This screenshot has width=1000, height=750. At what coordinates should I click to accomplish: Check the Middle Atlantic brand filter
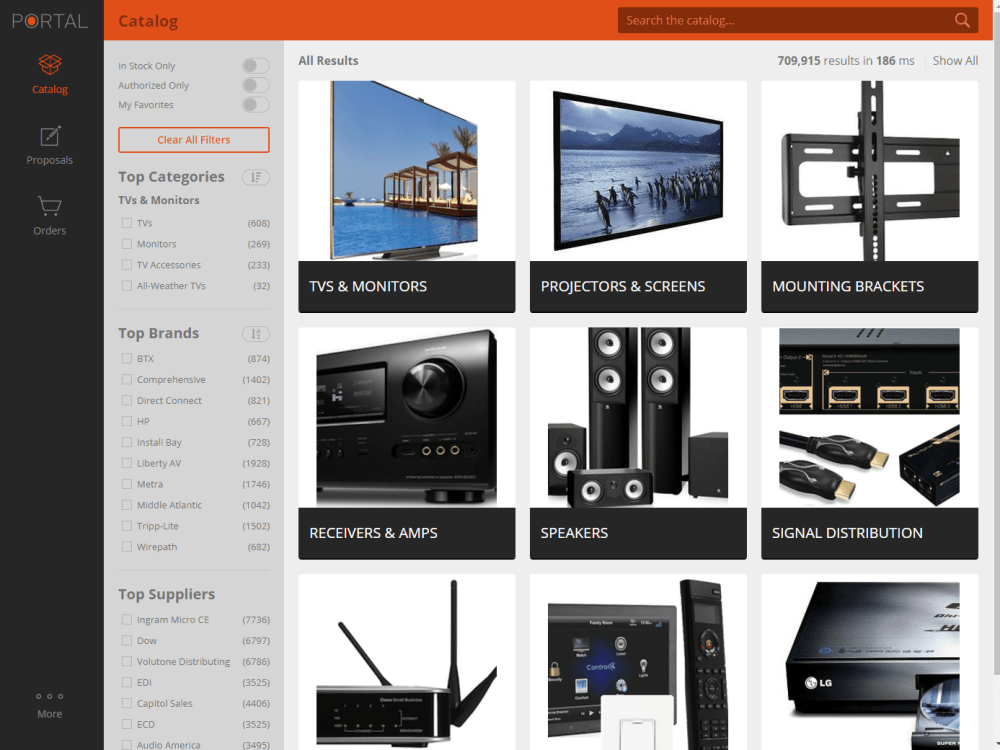click(x=127, y=505)
